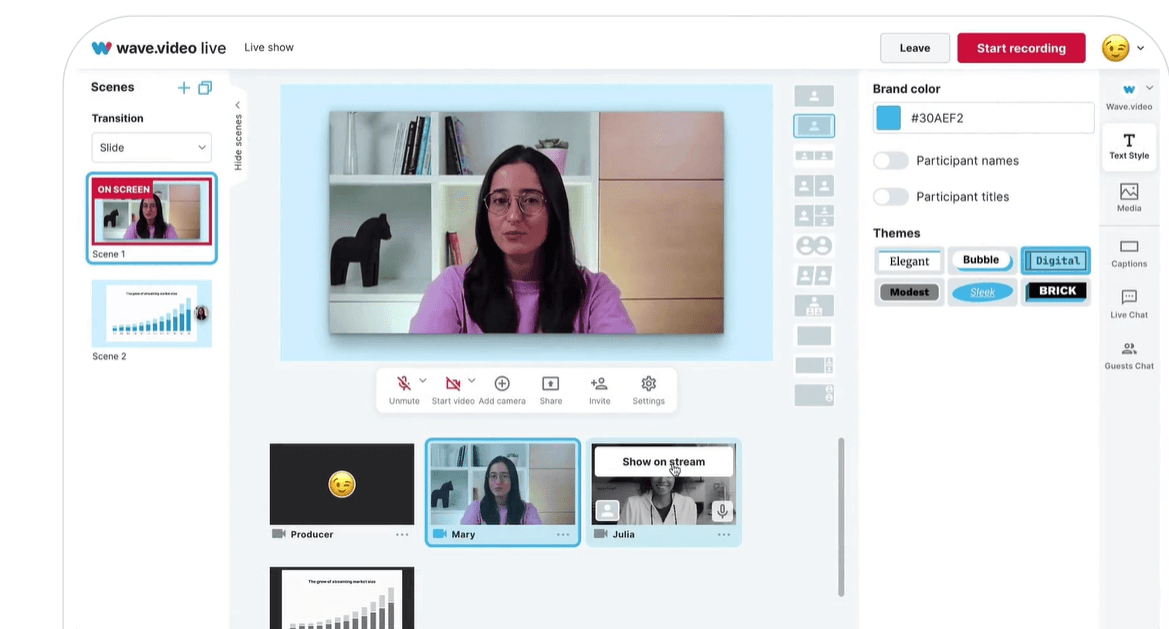Start video with the camera icon
Image resolution: width=1169 pixels, height=629 pixels.
453,390
